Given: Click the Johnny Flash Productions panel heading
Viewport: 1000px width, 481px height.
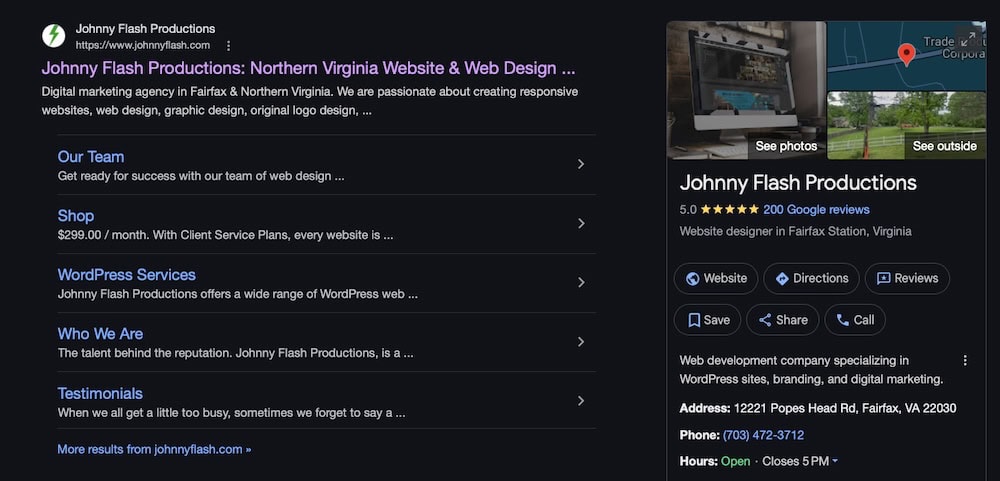Looking at the screenshot, I should pyautogui.click(x=798, y=183).
